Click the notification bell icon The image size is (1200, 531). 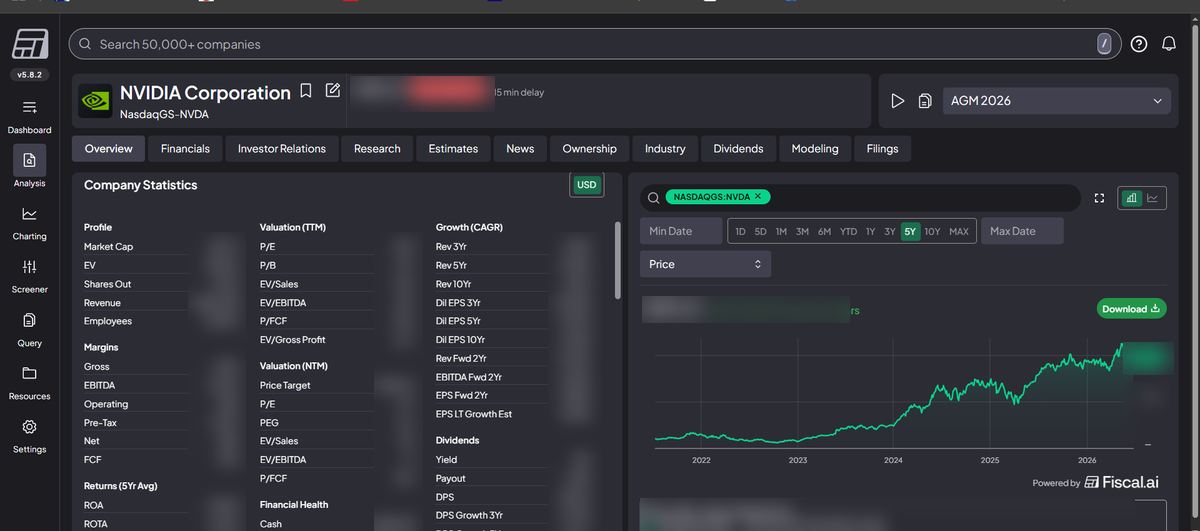1168,44
